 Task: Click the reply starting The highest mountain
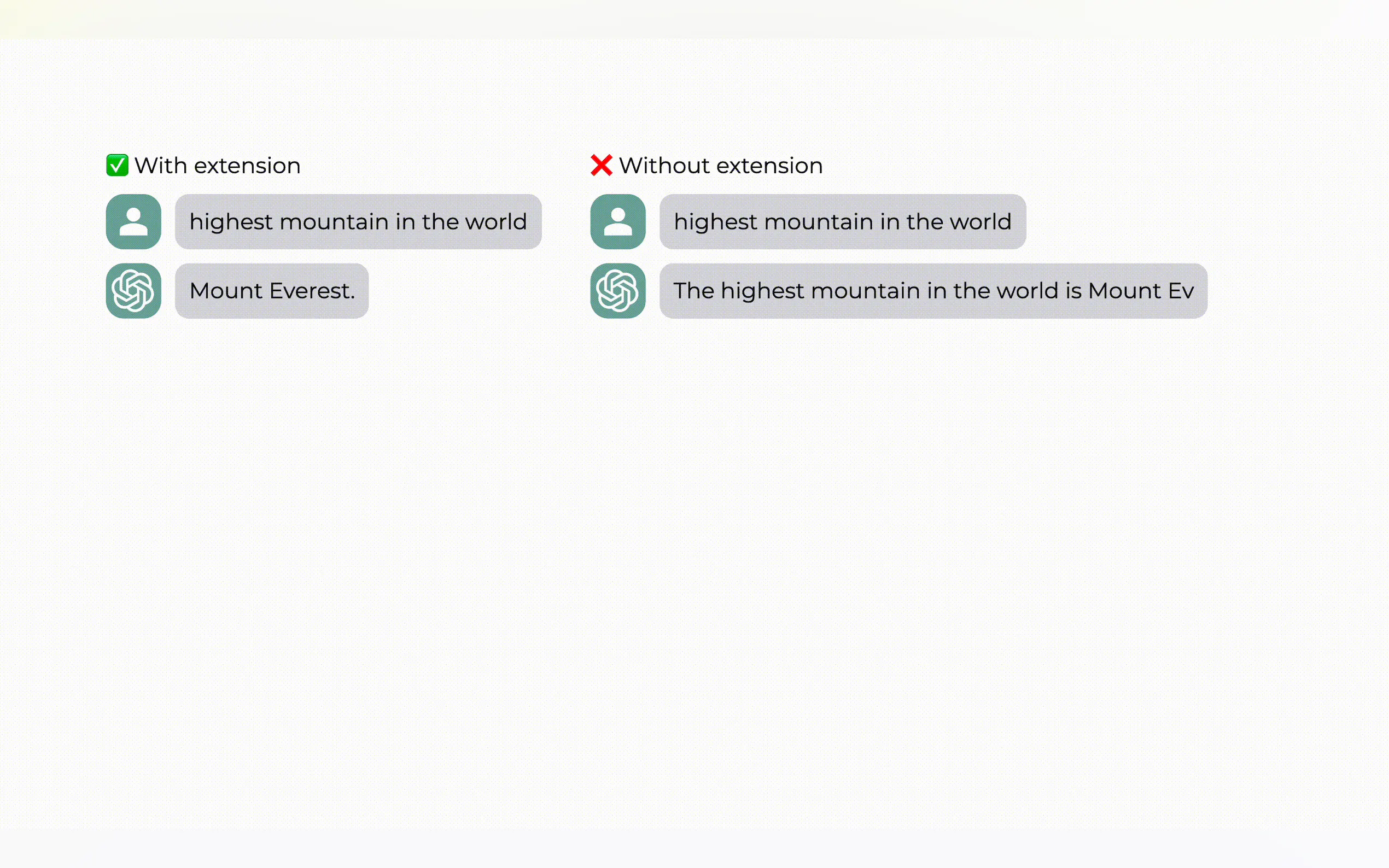coord(933,291)
